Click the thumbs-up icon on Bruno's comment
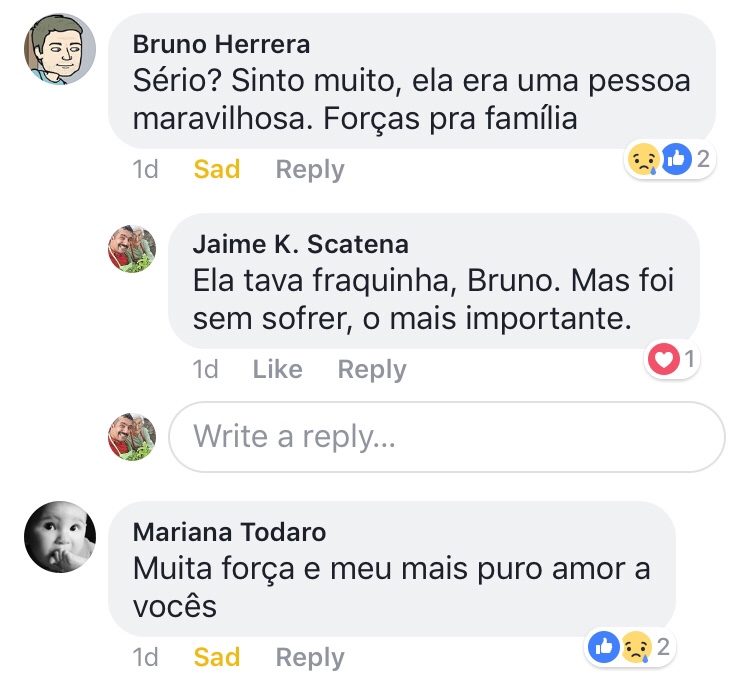 click(676, 159)
